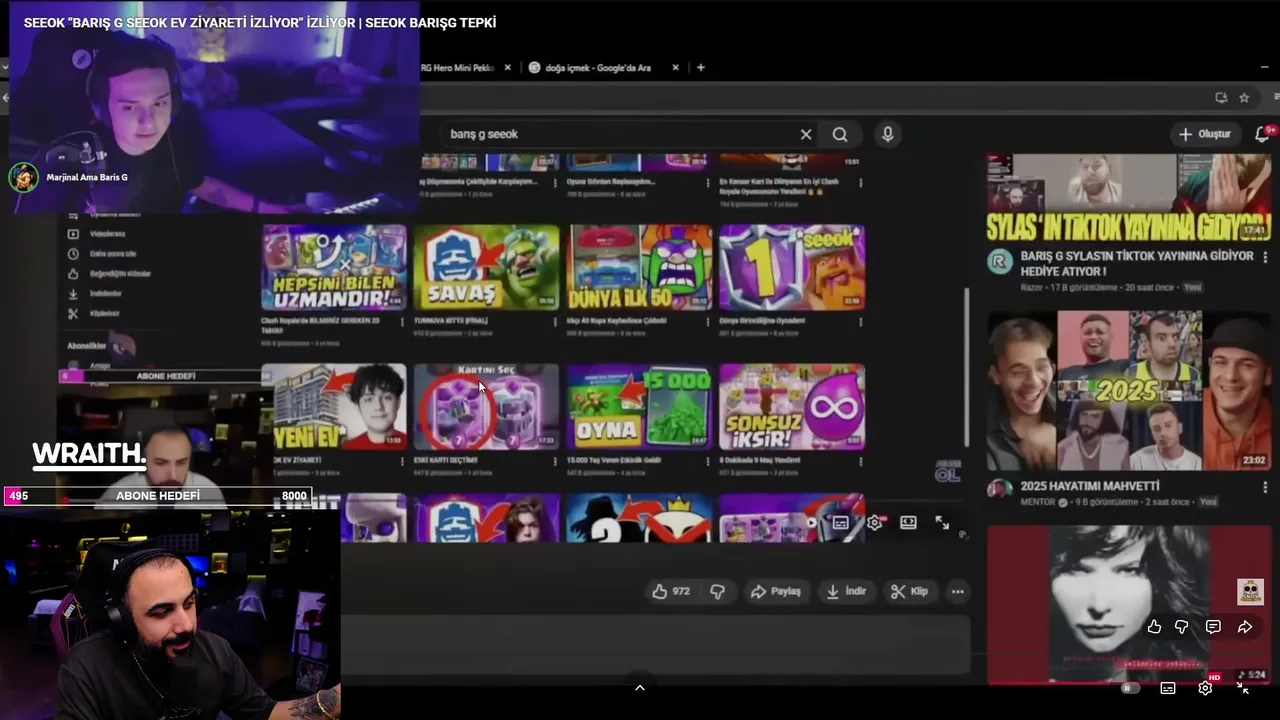Open the main player settings gear
The width and height of the screenshot is (1280, 720).
pyautogui.click(x=1205, y=688)
